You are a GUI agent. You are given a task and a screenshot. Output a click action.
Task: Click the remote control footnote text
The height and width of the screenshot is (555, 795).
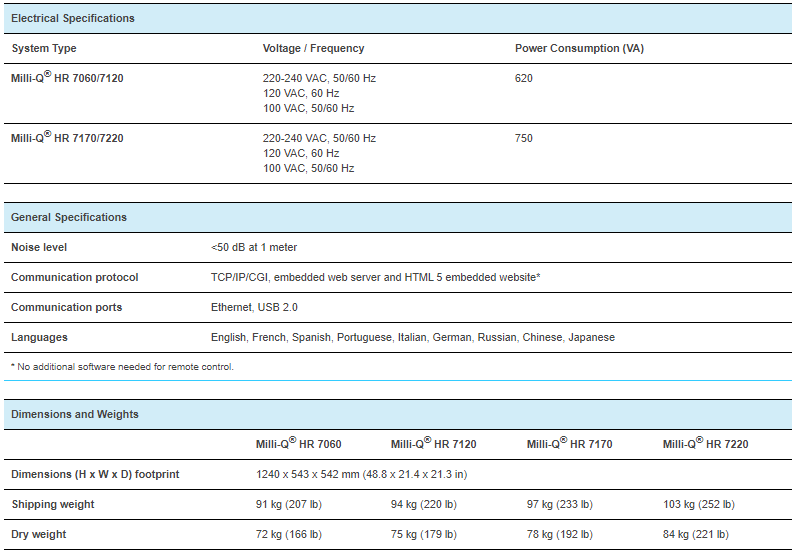(122, 367)
